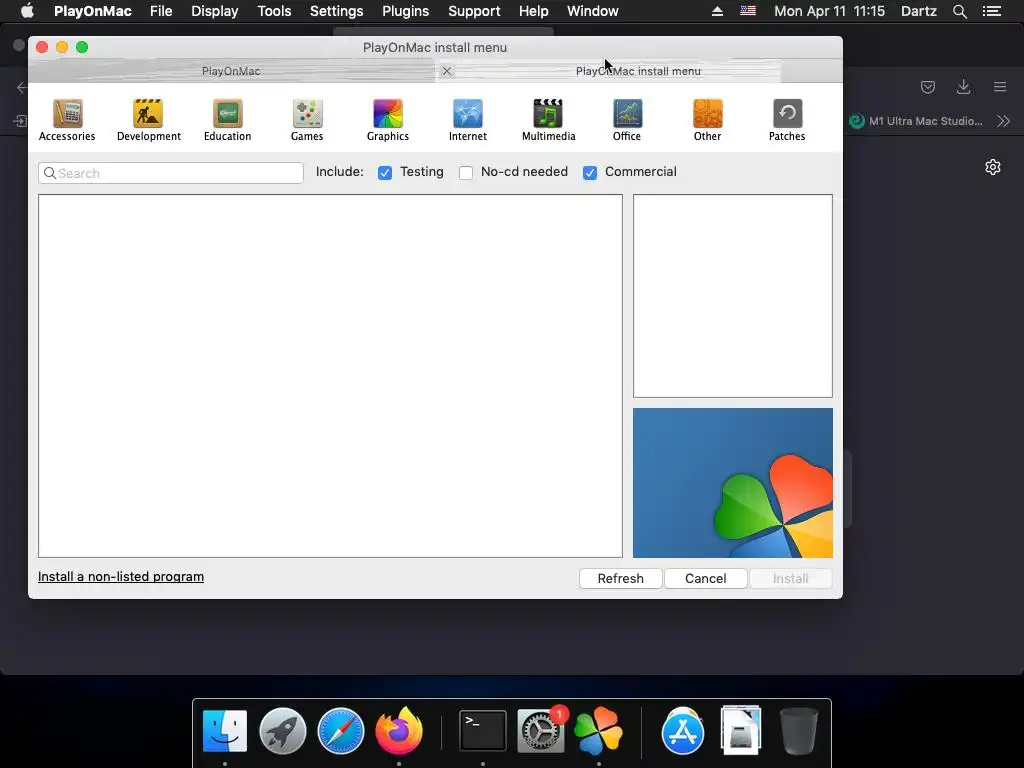
Task: Open Firefox hamburger menu
Action: pos(1000,87)
